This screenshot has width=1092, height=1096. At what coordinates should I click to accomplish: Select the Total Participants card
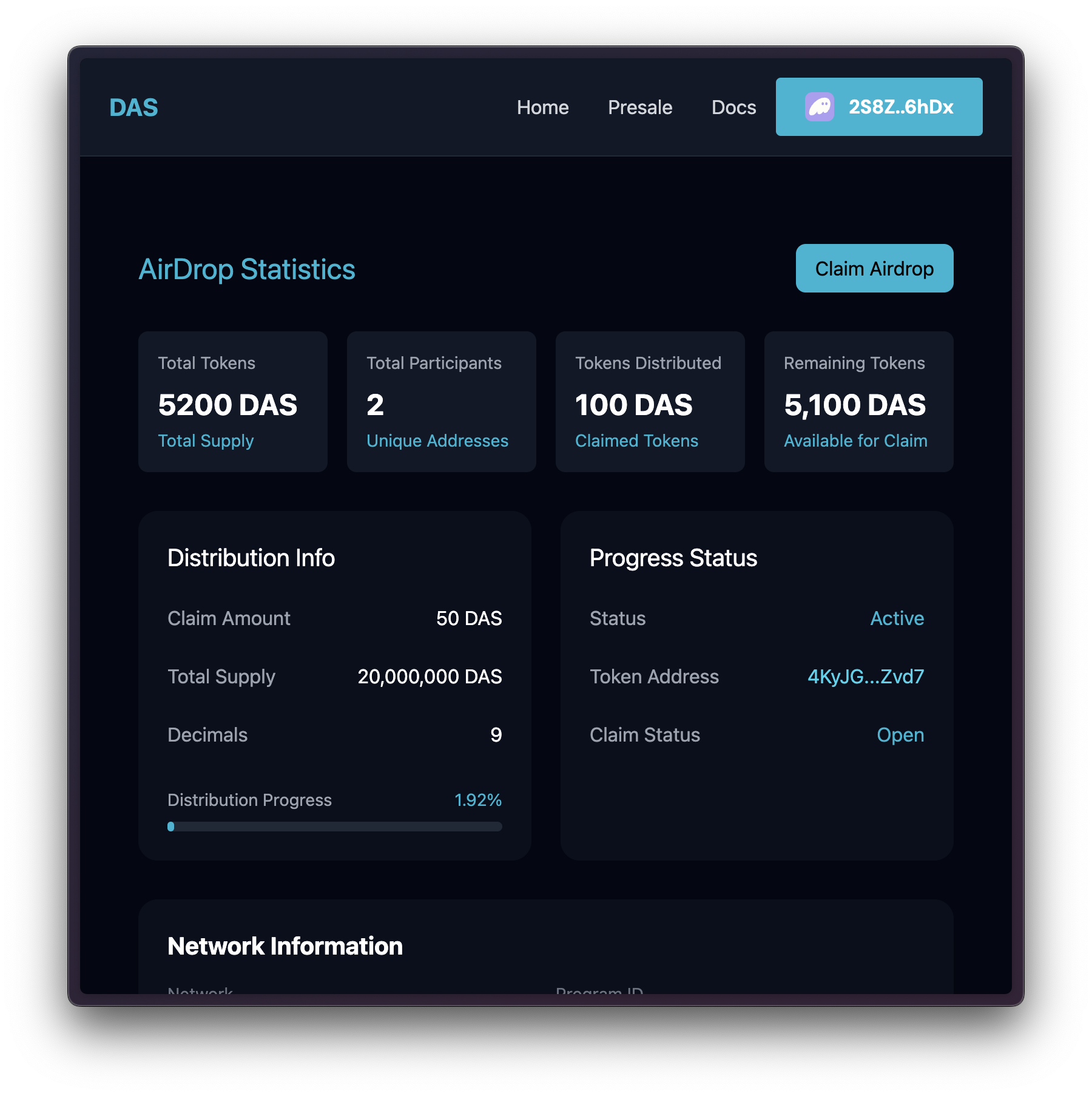[x=441, y=402]
